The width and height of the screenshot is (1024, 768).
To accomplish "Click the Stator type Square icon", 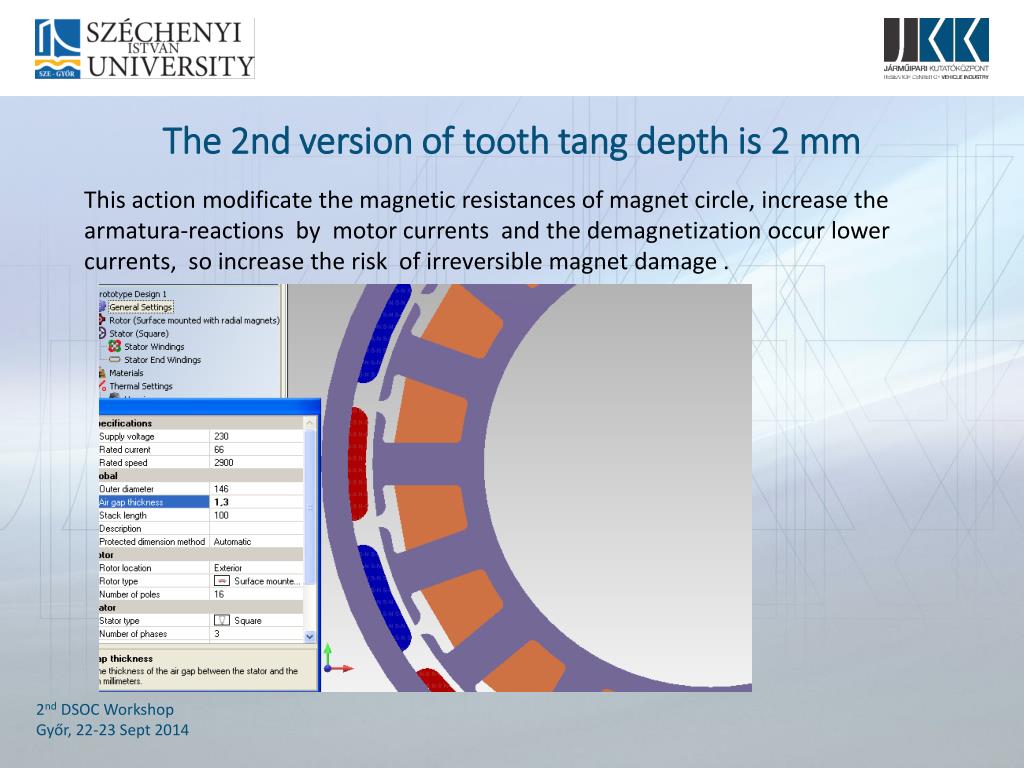I will (222, 620).
